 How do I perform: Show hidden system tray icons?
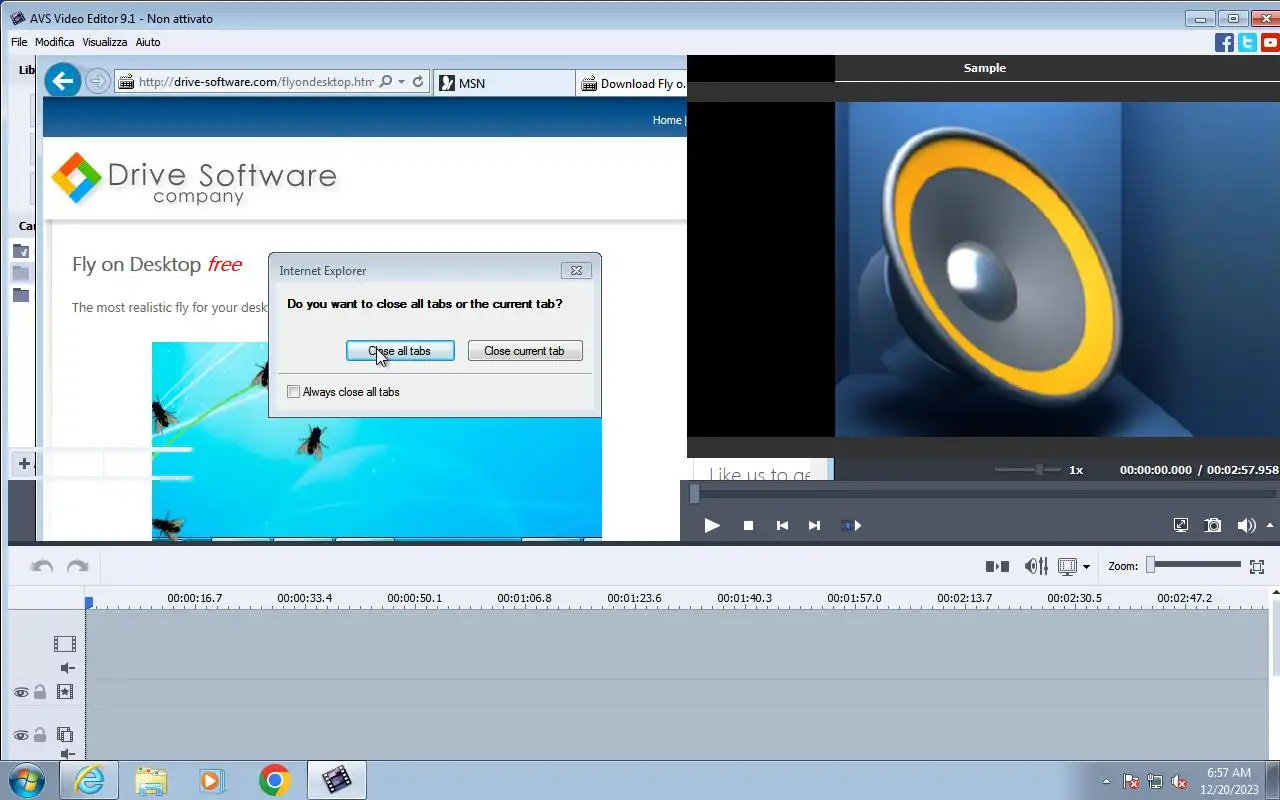coord(1106,781)
